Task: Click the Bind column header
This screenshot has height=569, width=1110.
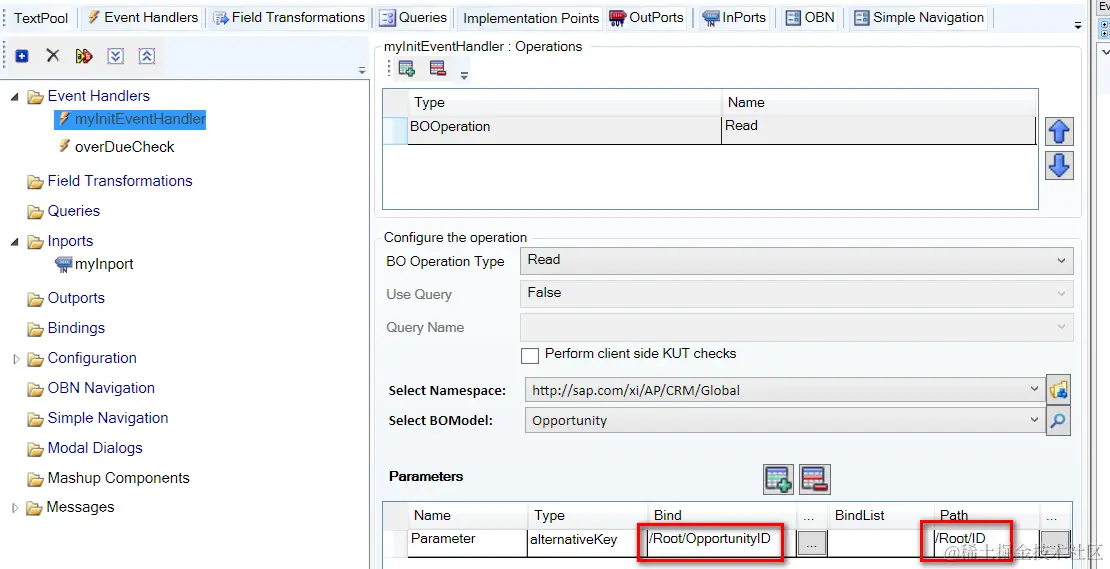Action: [722, 515]
